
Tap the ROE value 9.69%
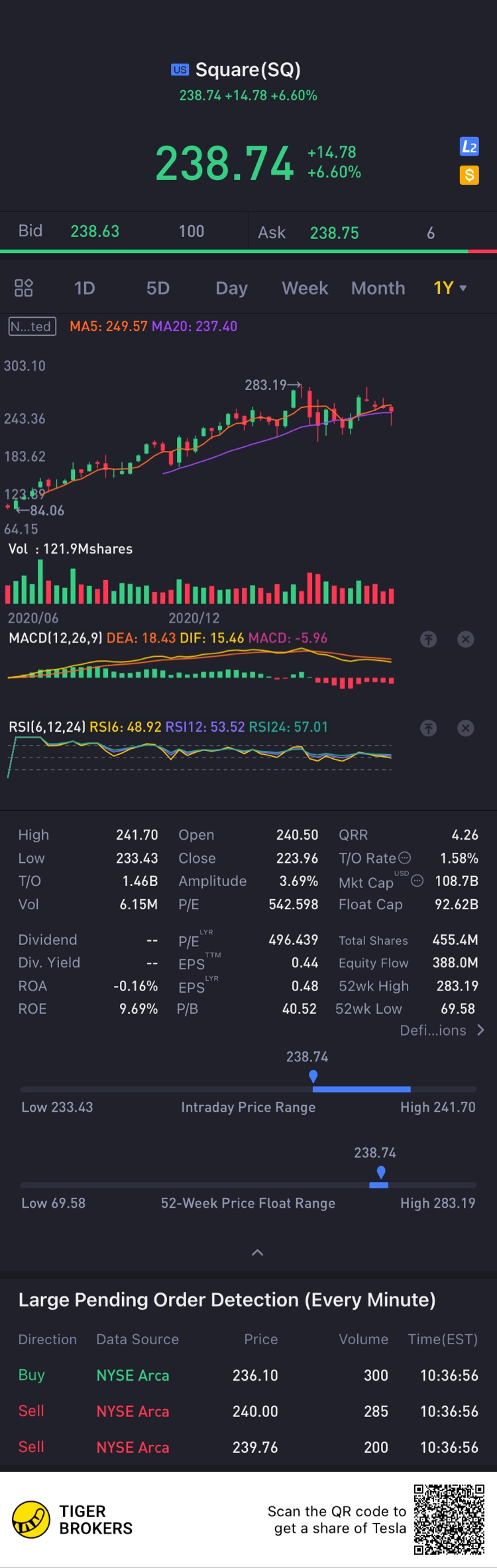[x=138, y=1009]
